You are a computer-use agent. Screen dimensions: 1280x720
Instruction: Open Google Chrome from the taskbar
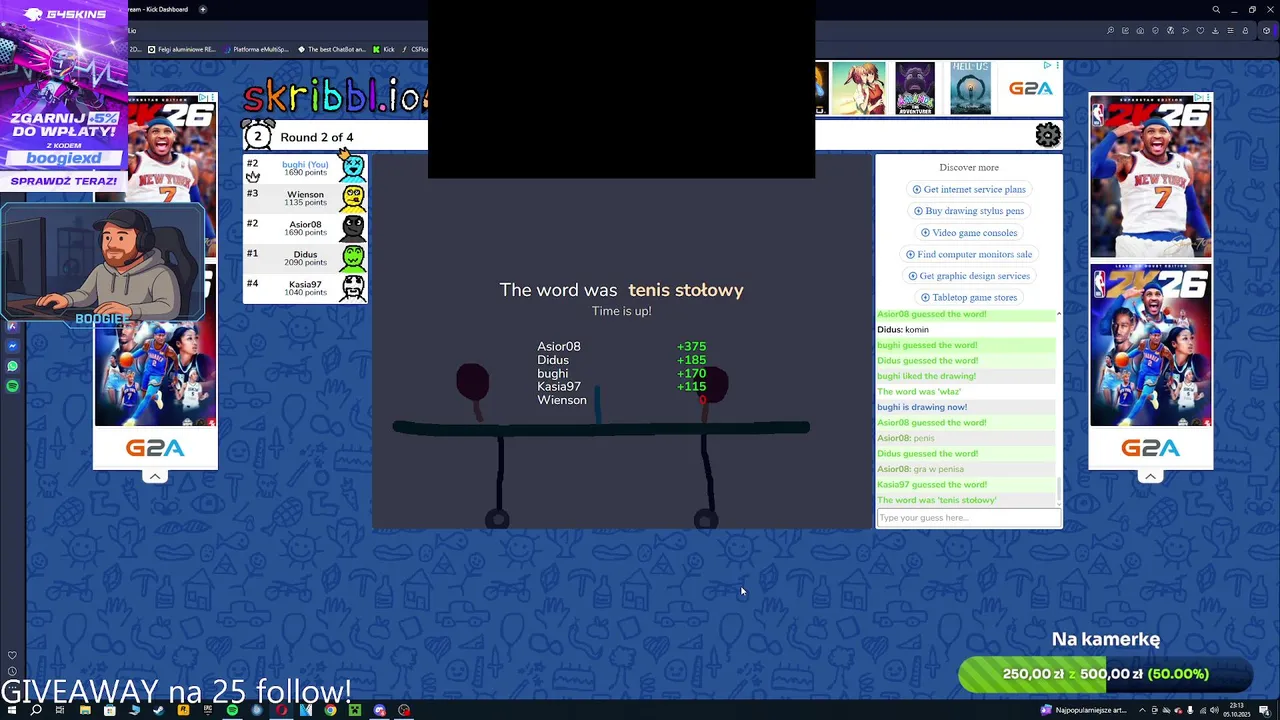coord(330,710)
